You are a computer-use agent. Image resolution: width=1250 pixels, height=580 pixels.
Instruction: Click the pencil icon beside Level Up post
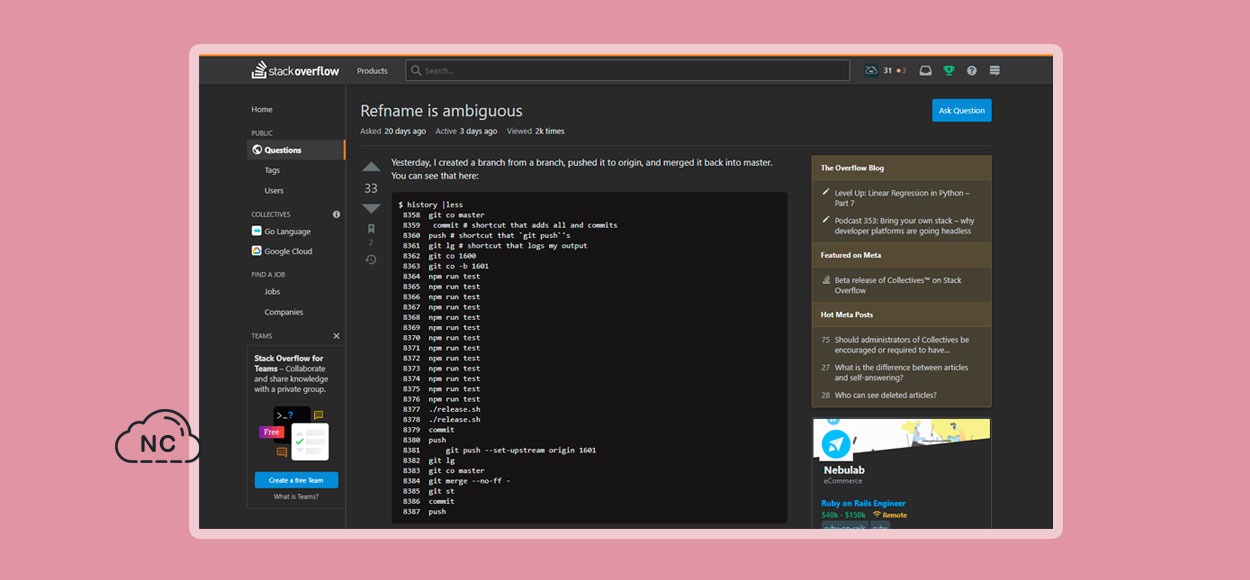pos(825,192)
